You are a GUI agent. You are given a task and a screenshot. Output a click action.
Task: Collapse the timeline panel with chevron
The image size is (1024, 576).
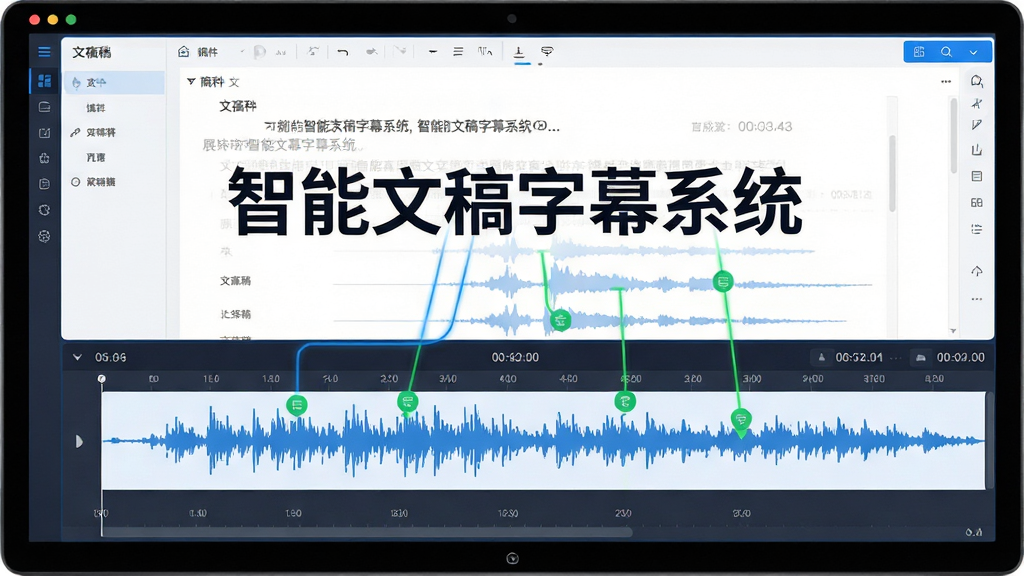(x=77, y=357)
